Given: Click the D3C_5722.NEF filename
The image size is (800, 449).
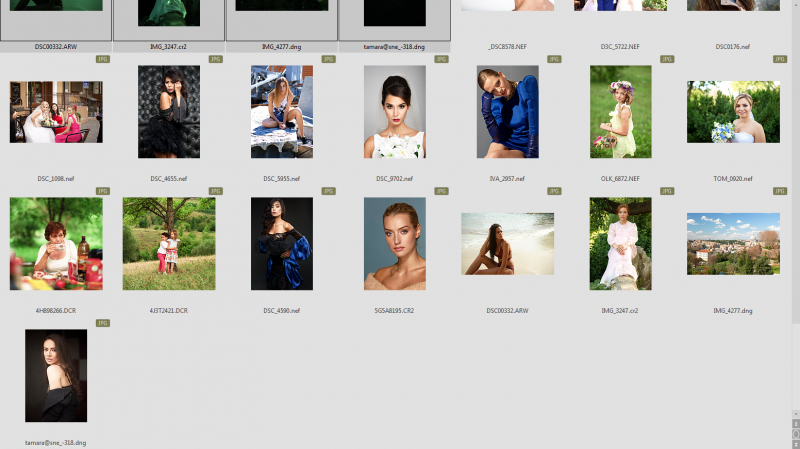Looking at the screenshot, I should [620, 46].
